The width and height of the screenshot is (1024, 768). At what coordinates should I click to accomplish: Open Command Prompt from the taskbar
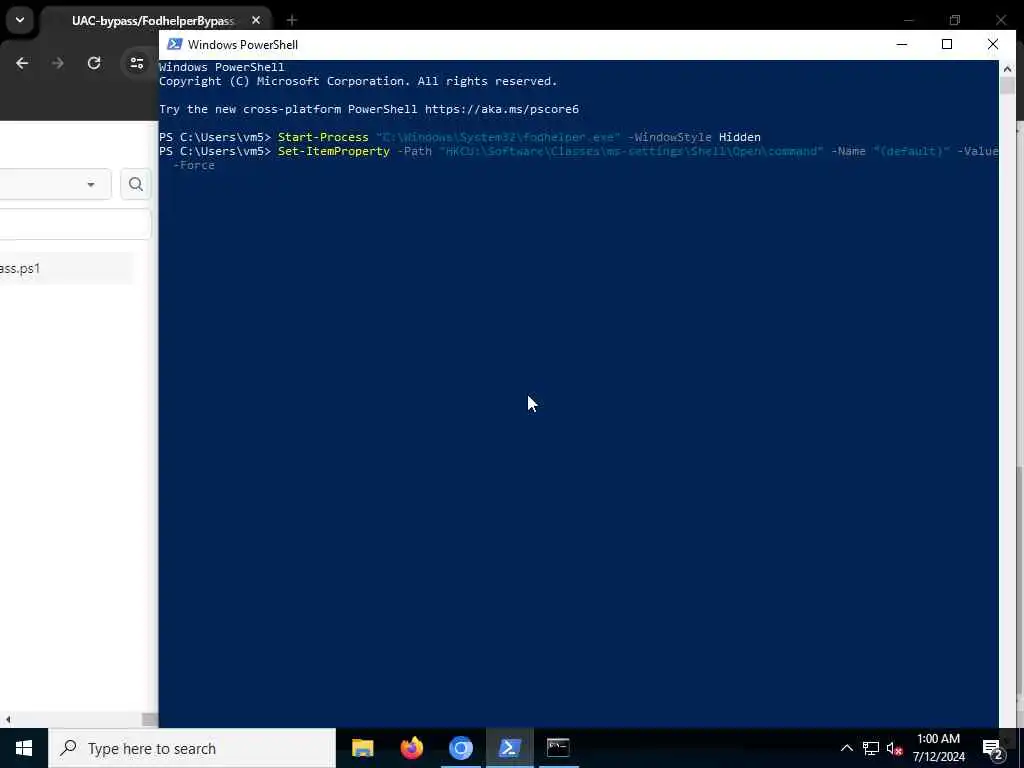(x=558, y=748)
